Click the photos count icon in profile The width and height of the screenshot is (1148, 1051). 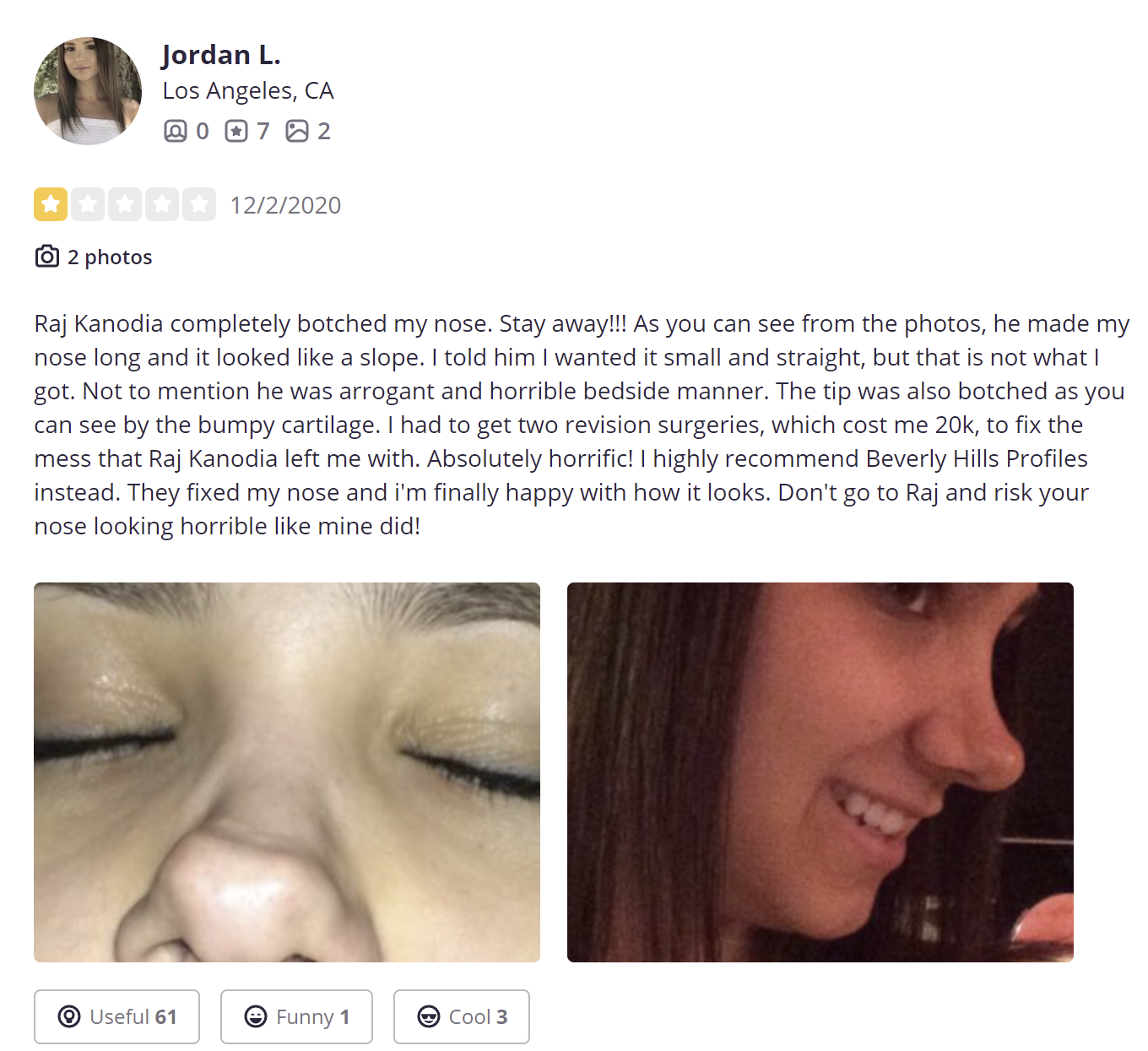(297, 131)
